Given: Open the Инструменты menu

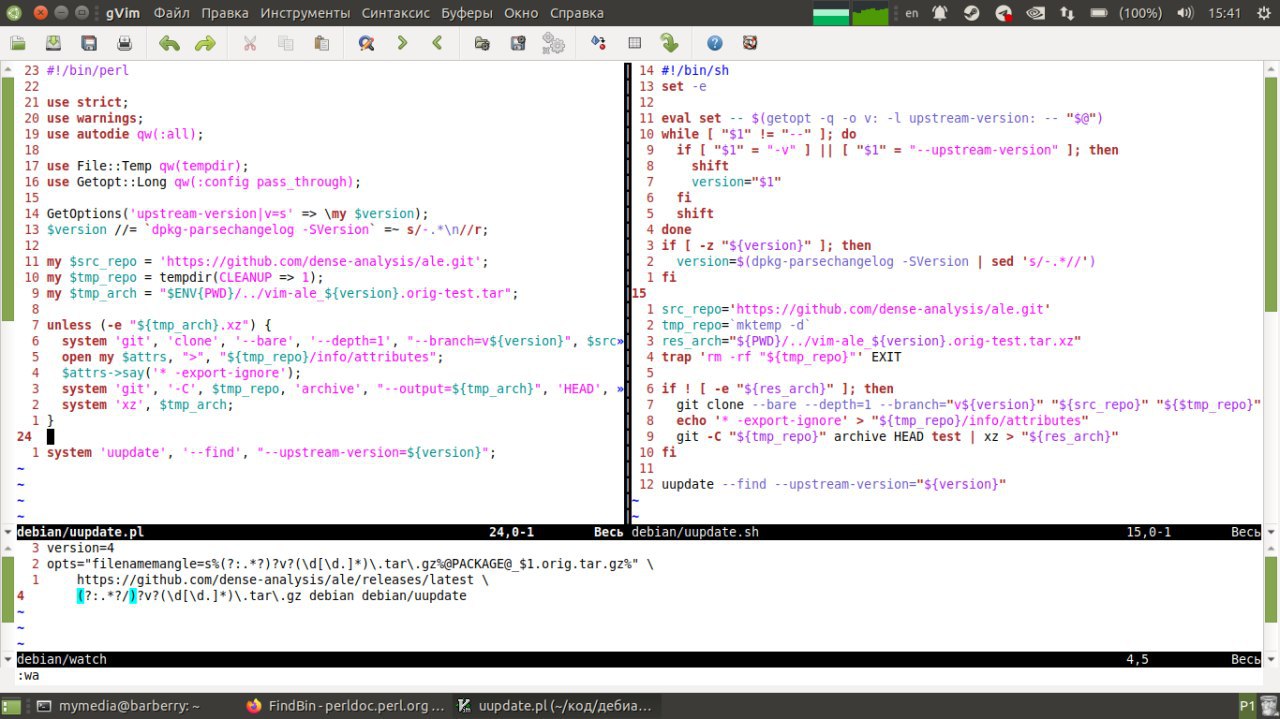Looking at the screenshot, I should pyautogui.click(x=305, y=13).
